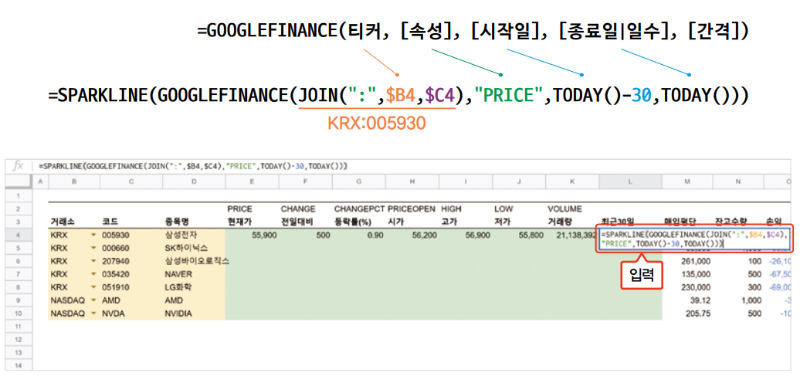Select column G header
Viewport: 800px width, 386px height.
[x=359, y=182]
